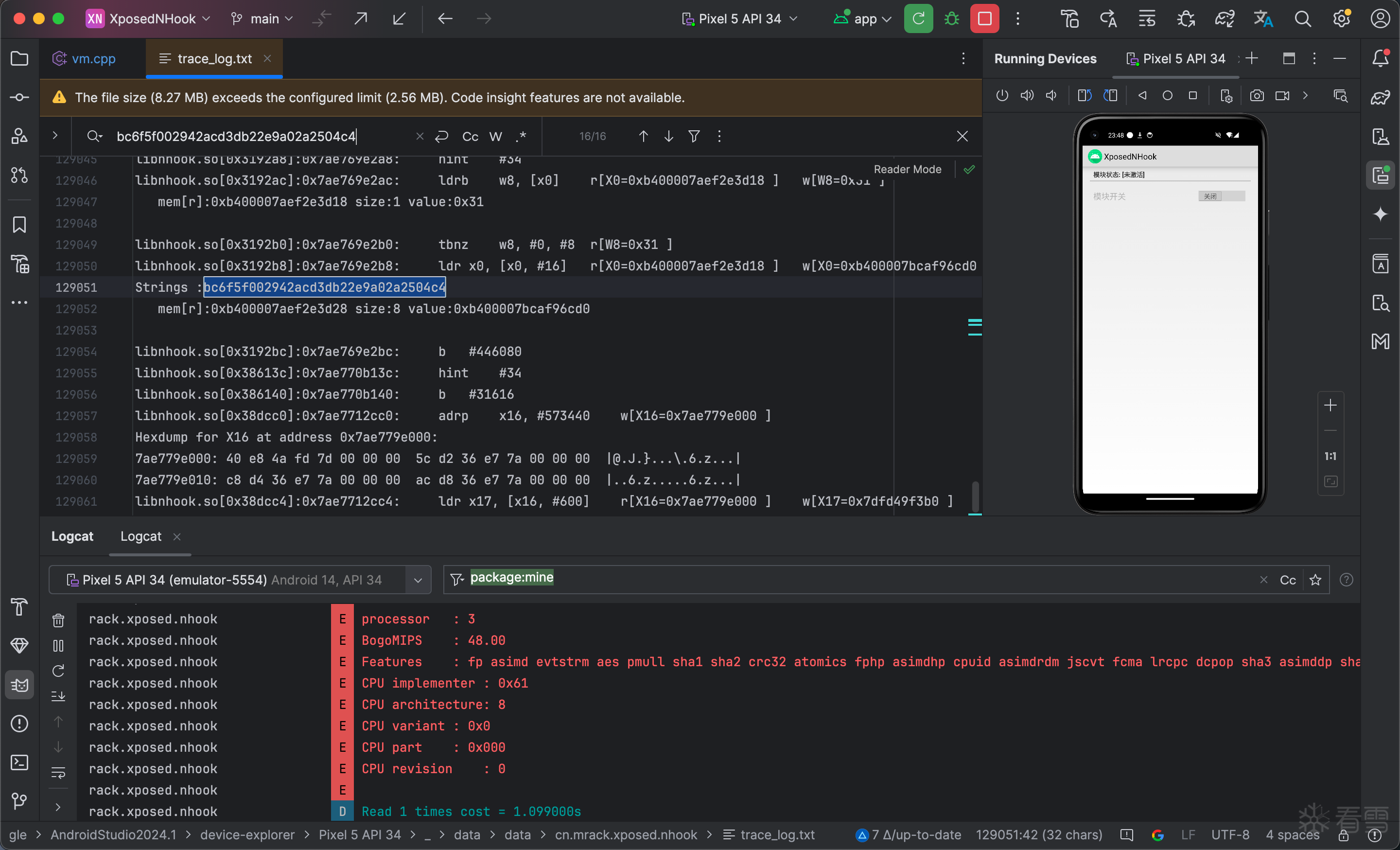Go to next search occurrence arrow
This screenshot has height=850, width=1400.
(x=669, y=136)
